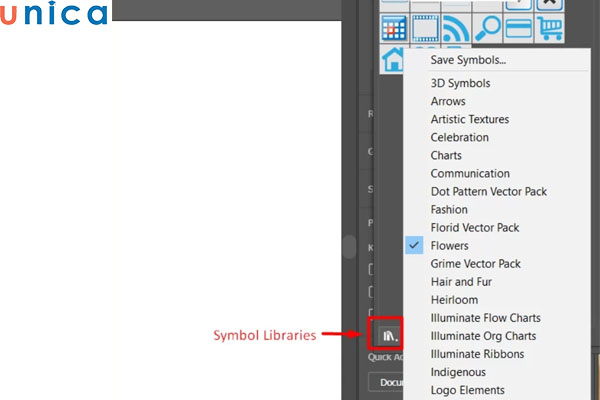Viewport: 600px width, 400px height.
Task: Open the Arrows symbol library
Action: tap(448, 102)
